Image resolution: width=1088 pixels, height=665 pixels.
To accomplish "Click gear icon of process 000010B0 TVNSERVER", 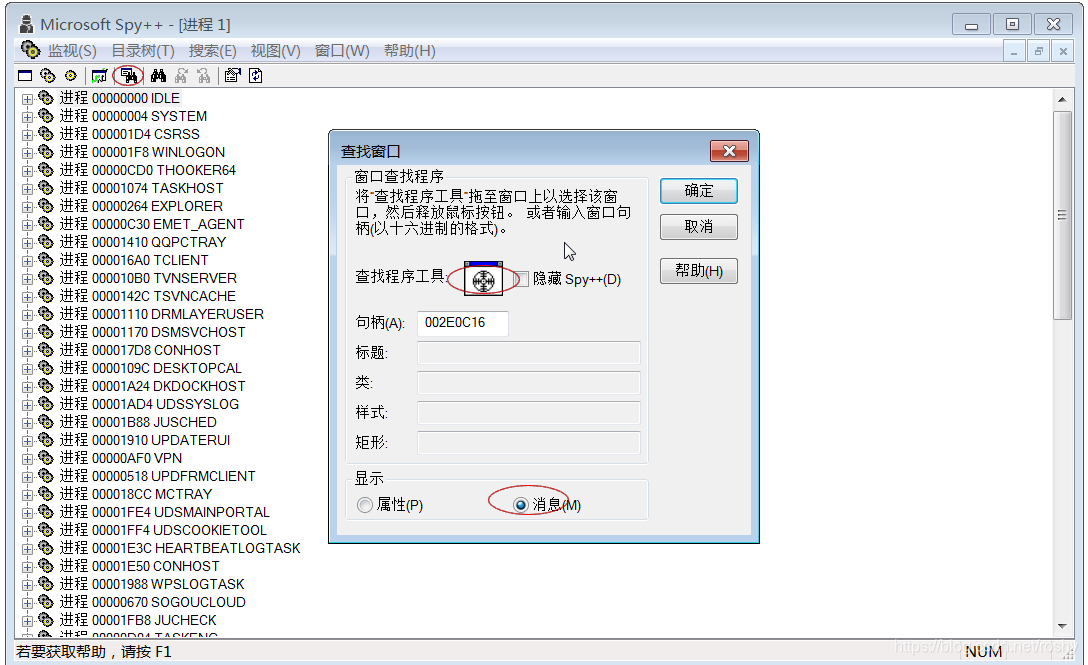I will click(46, 278).
